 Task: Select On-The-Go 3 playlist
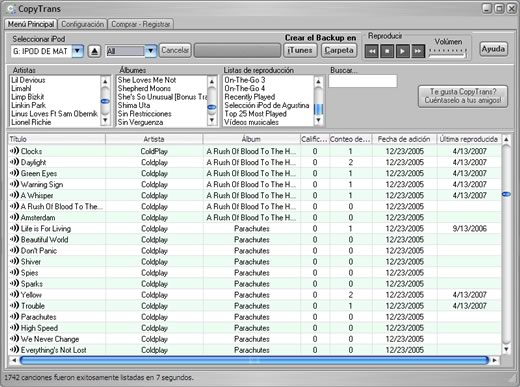point(245,80)
